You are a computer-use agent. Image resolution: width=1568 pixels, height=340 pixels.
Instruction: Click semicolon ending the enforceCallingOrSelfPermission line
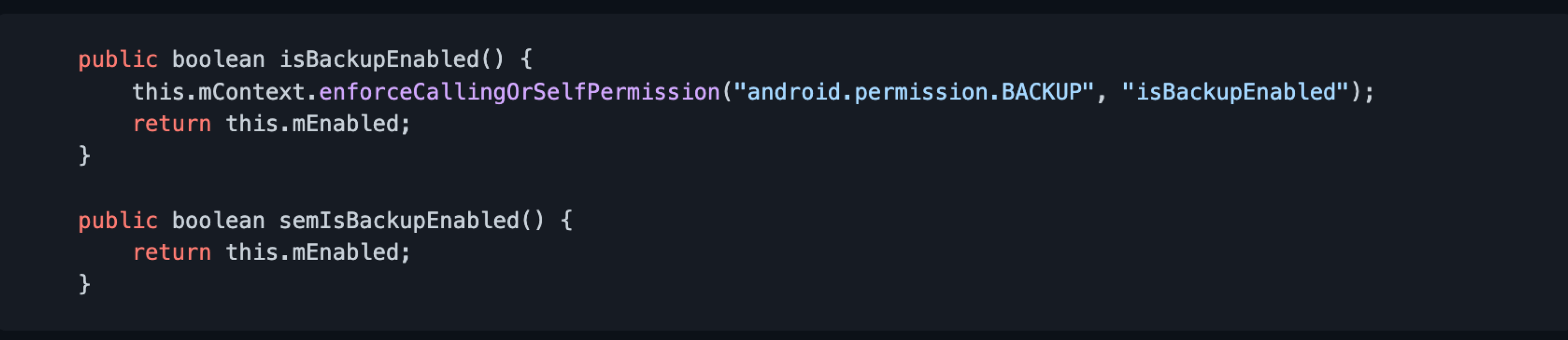pos(1369,92)
